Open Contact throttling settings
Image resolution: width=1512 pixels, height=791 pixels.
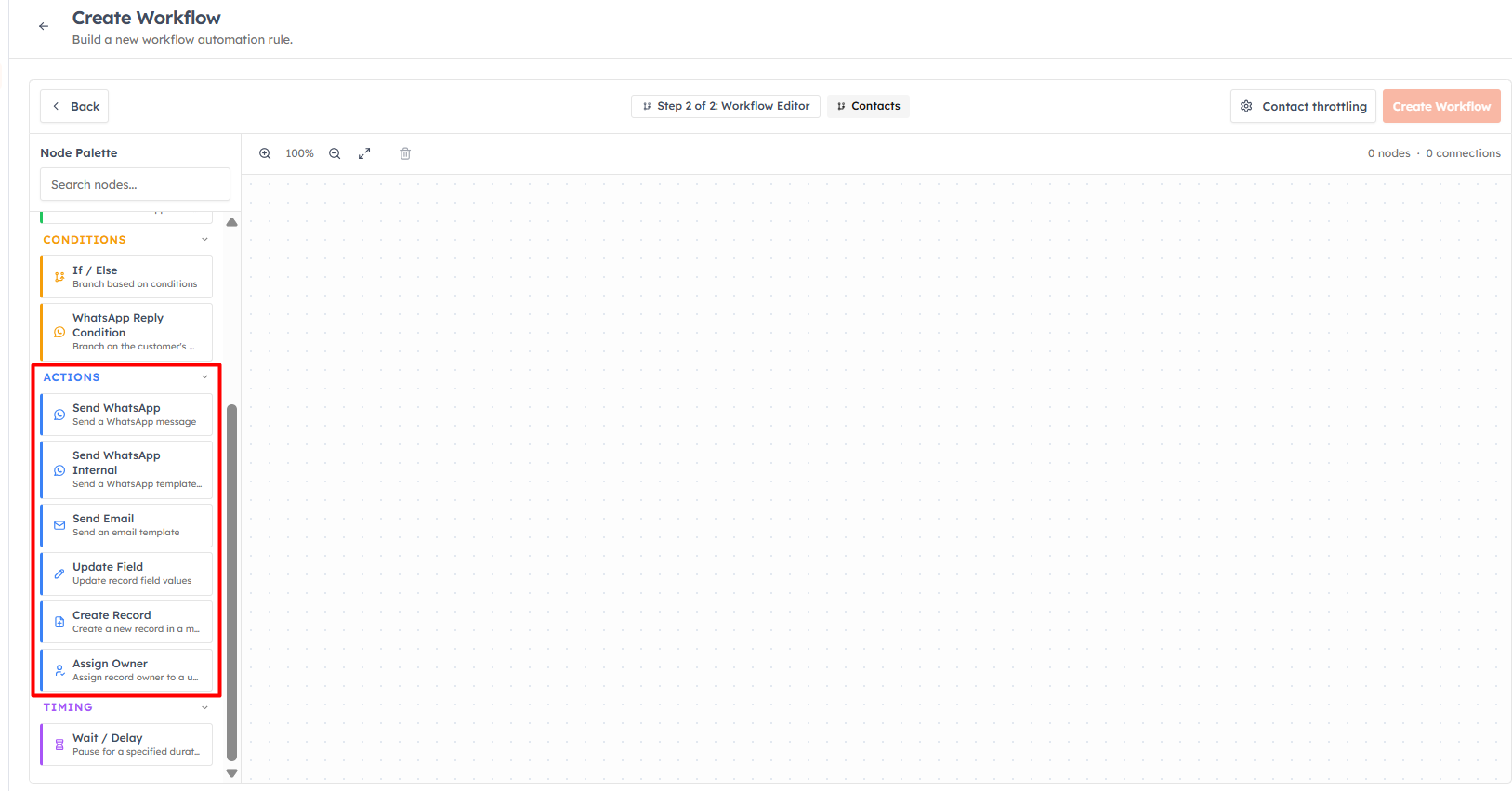tap(1304, 106)
